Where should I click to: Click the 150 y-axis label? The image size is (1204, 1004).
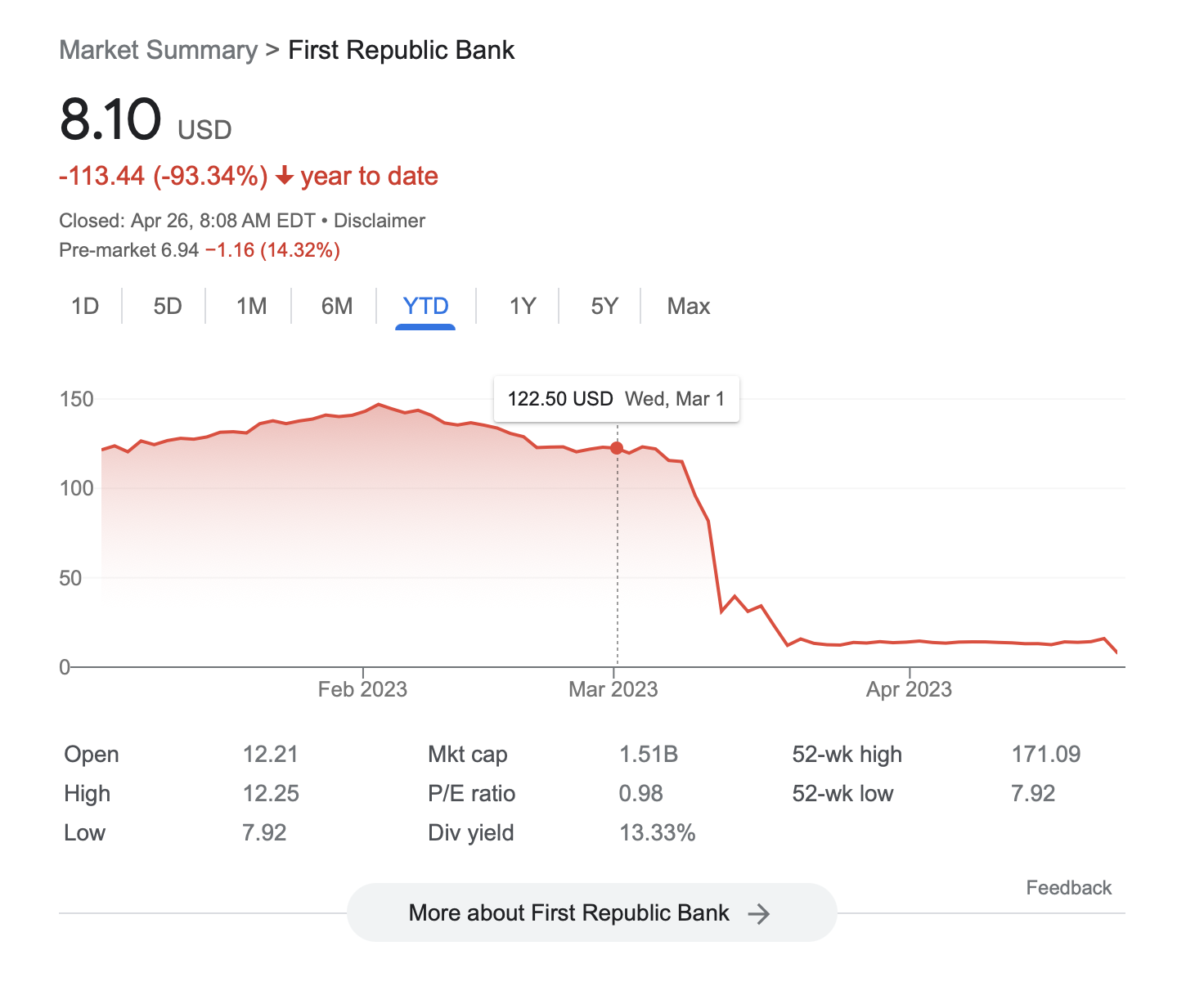[x=77, y=399]
